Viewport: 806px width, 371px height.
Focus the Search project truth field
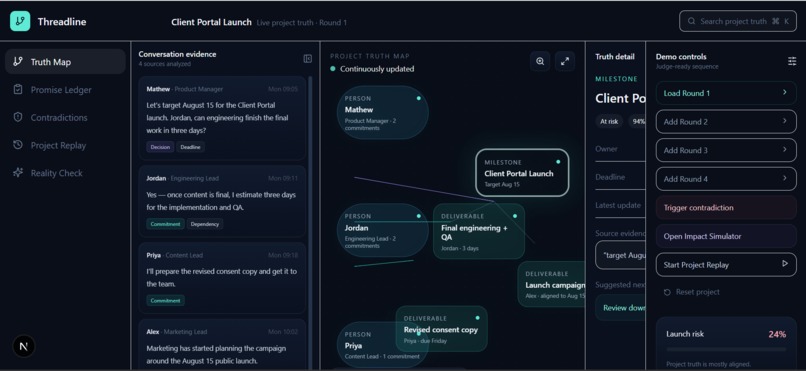point(738,22)
